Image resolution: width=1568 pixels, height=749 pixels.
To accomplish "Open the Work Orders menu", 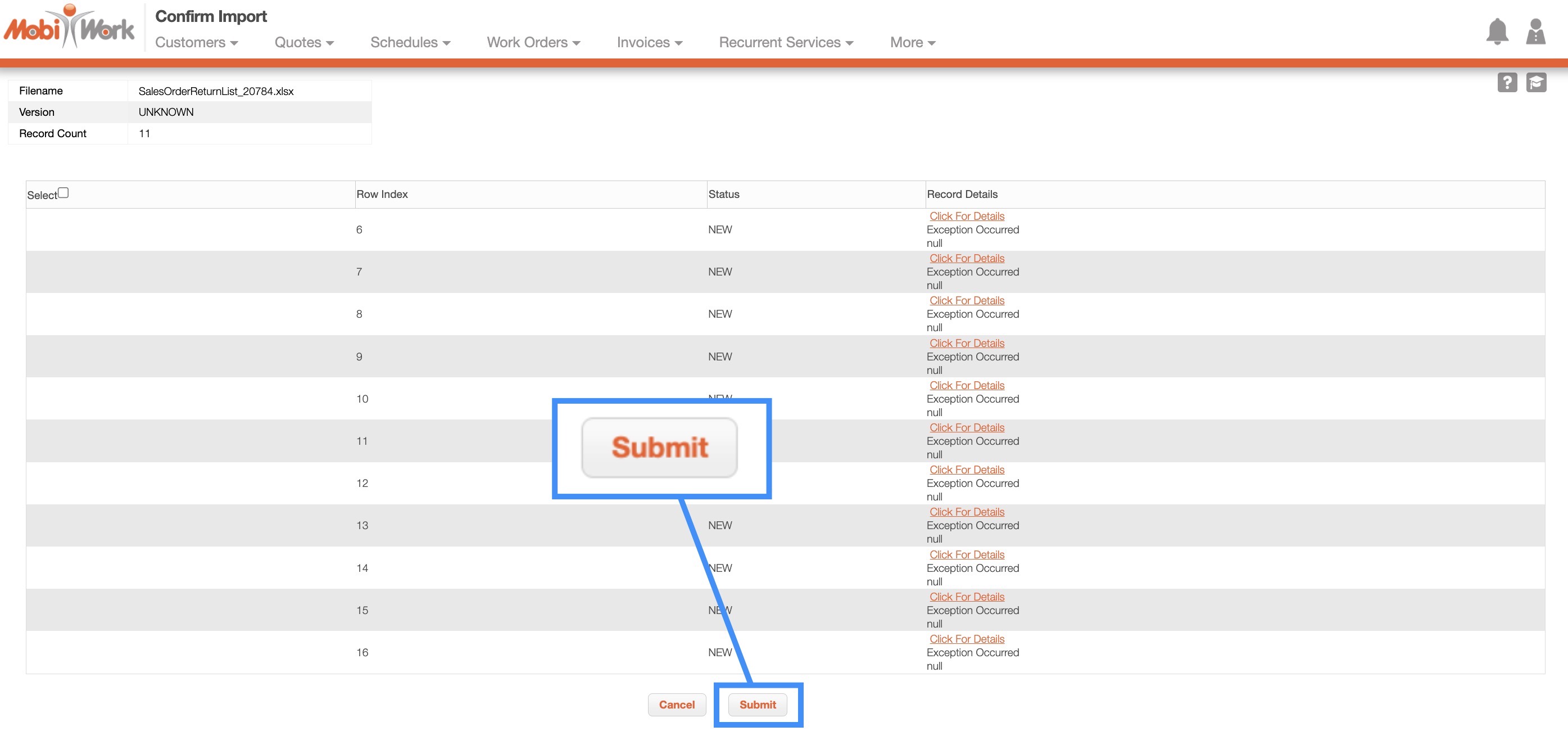I will click(x=533, y=42).
